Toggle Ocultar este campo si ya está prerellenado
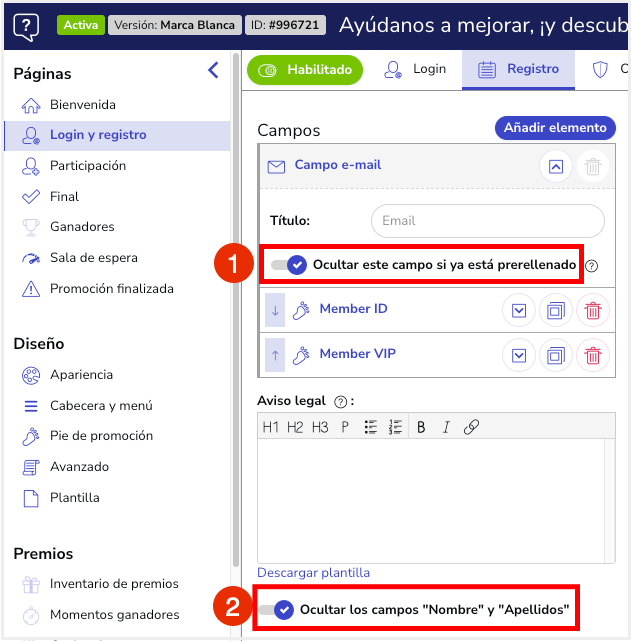The height and width of the screenshot is (641, 631). pyautogui.click(x=289, y=265)
